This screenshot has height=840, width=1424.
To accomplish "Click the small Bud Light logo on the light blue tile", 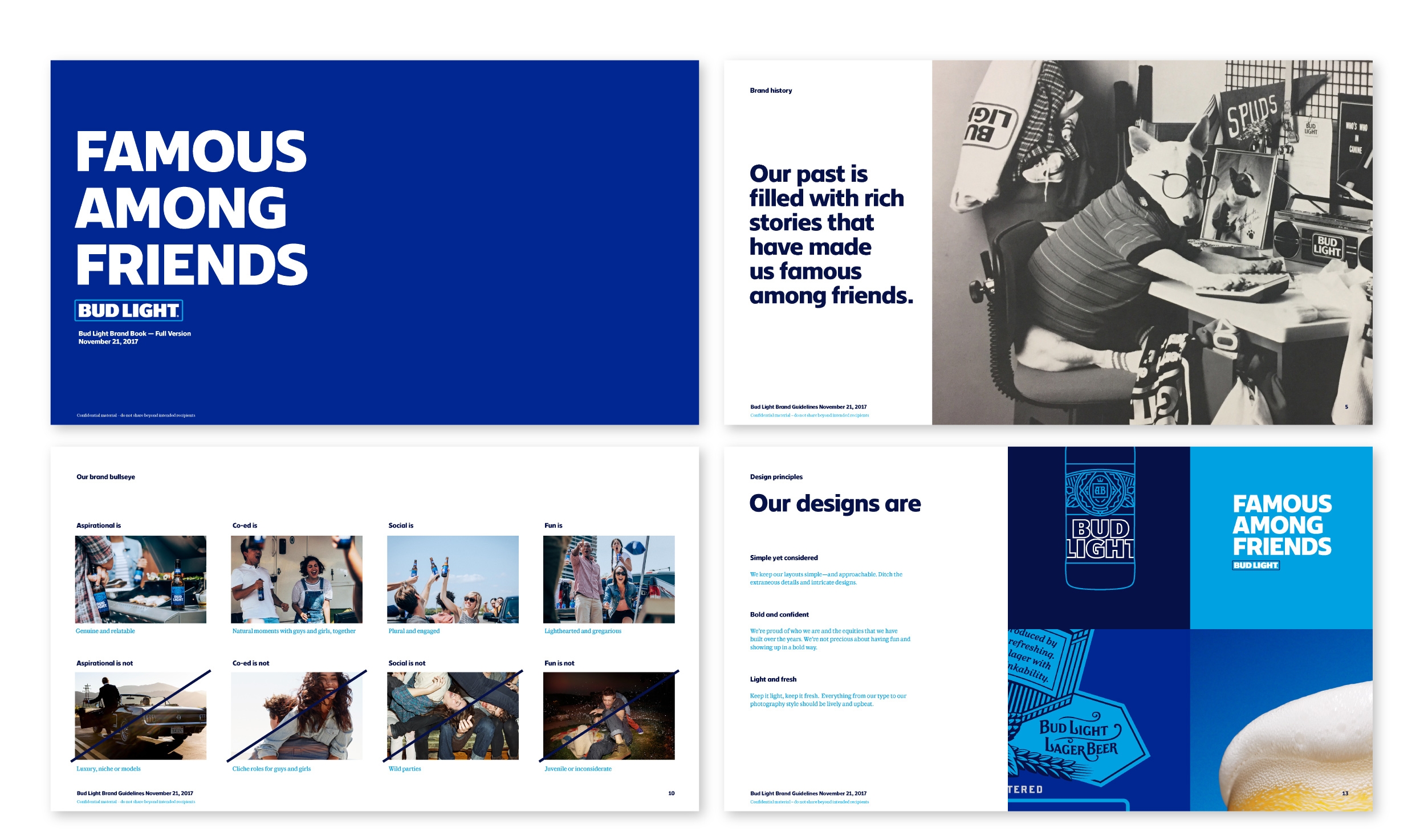I will (x=1256, y=565).
